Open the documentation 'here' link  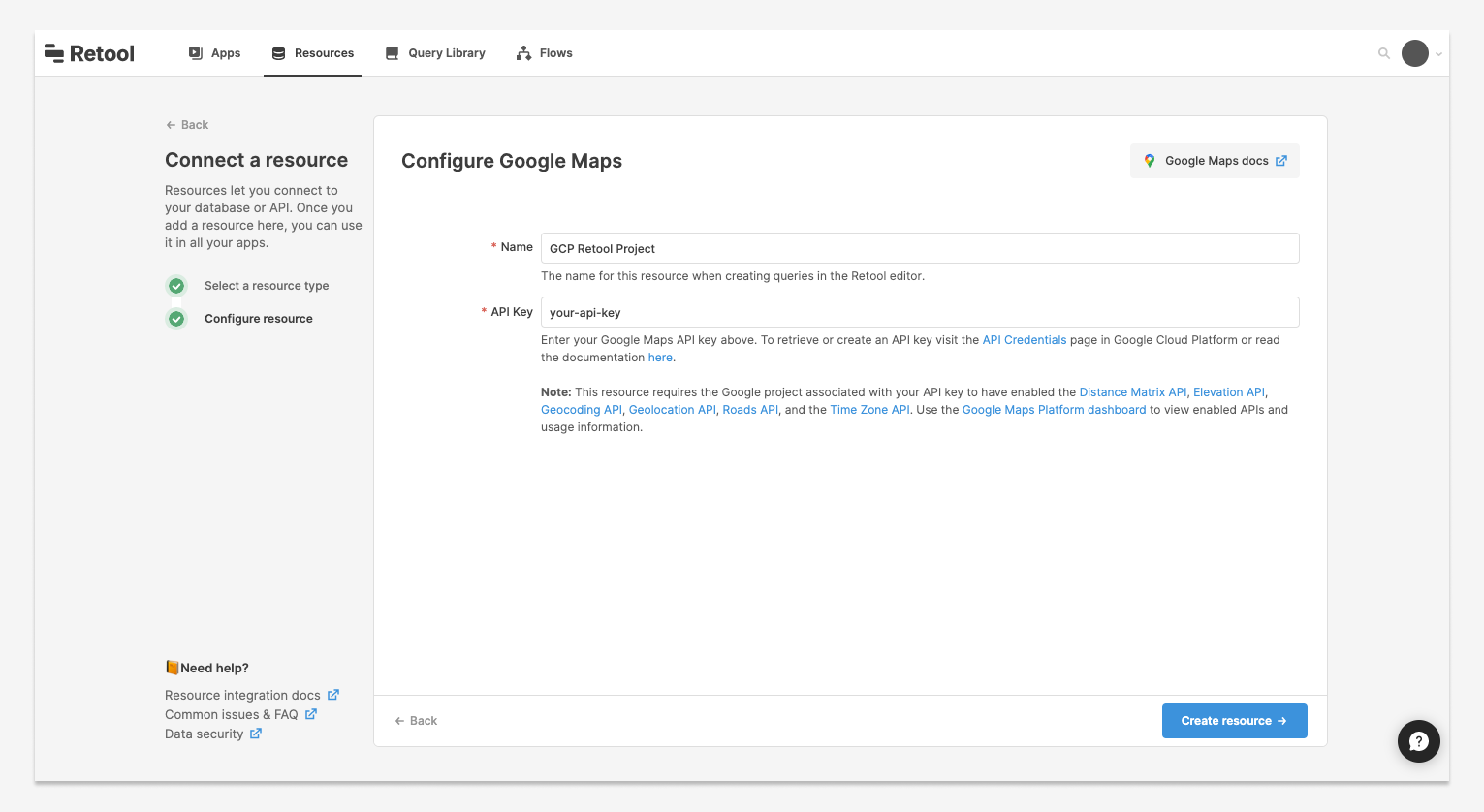point(660,358)
